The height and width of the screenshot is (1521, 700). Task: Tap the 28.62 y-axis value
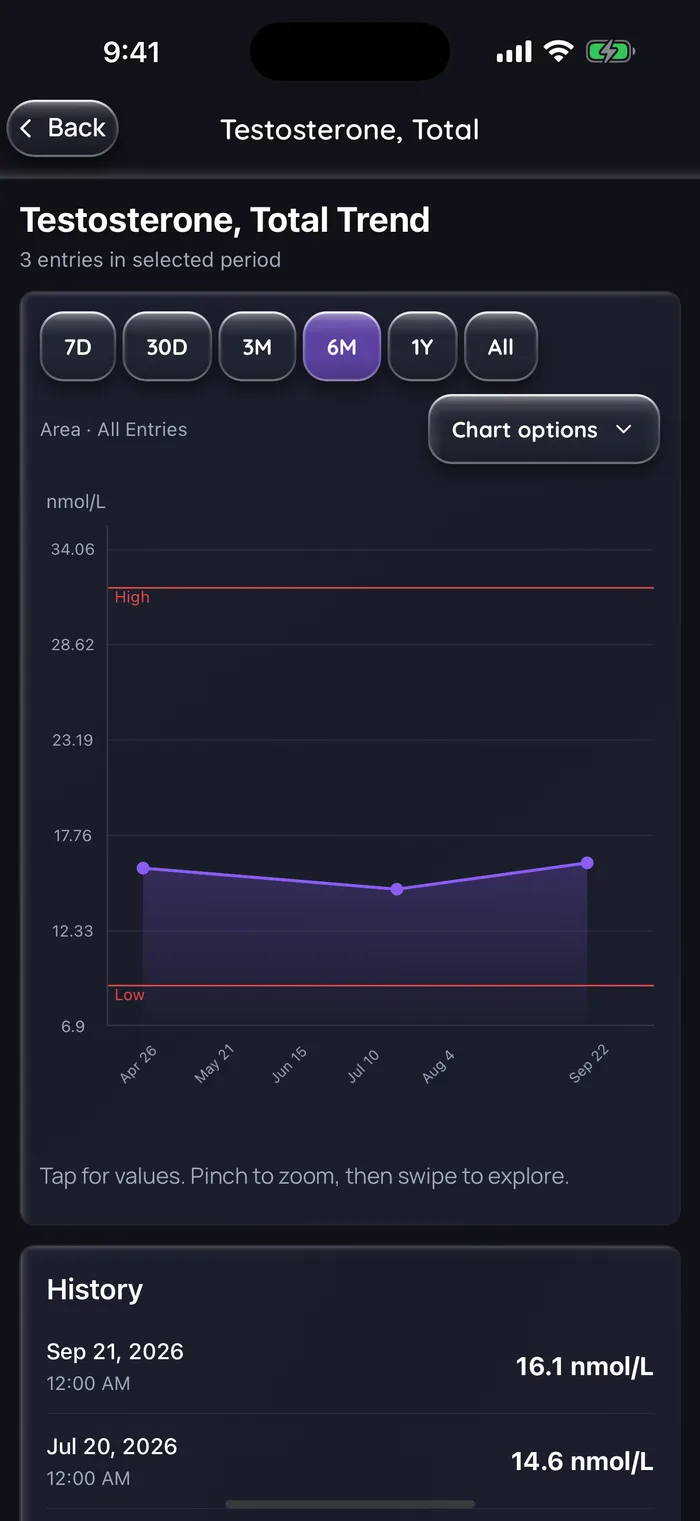[x=72, y=645]
